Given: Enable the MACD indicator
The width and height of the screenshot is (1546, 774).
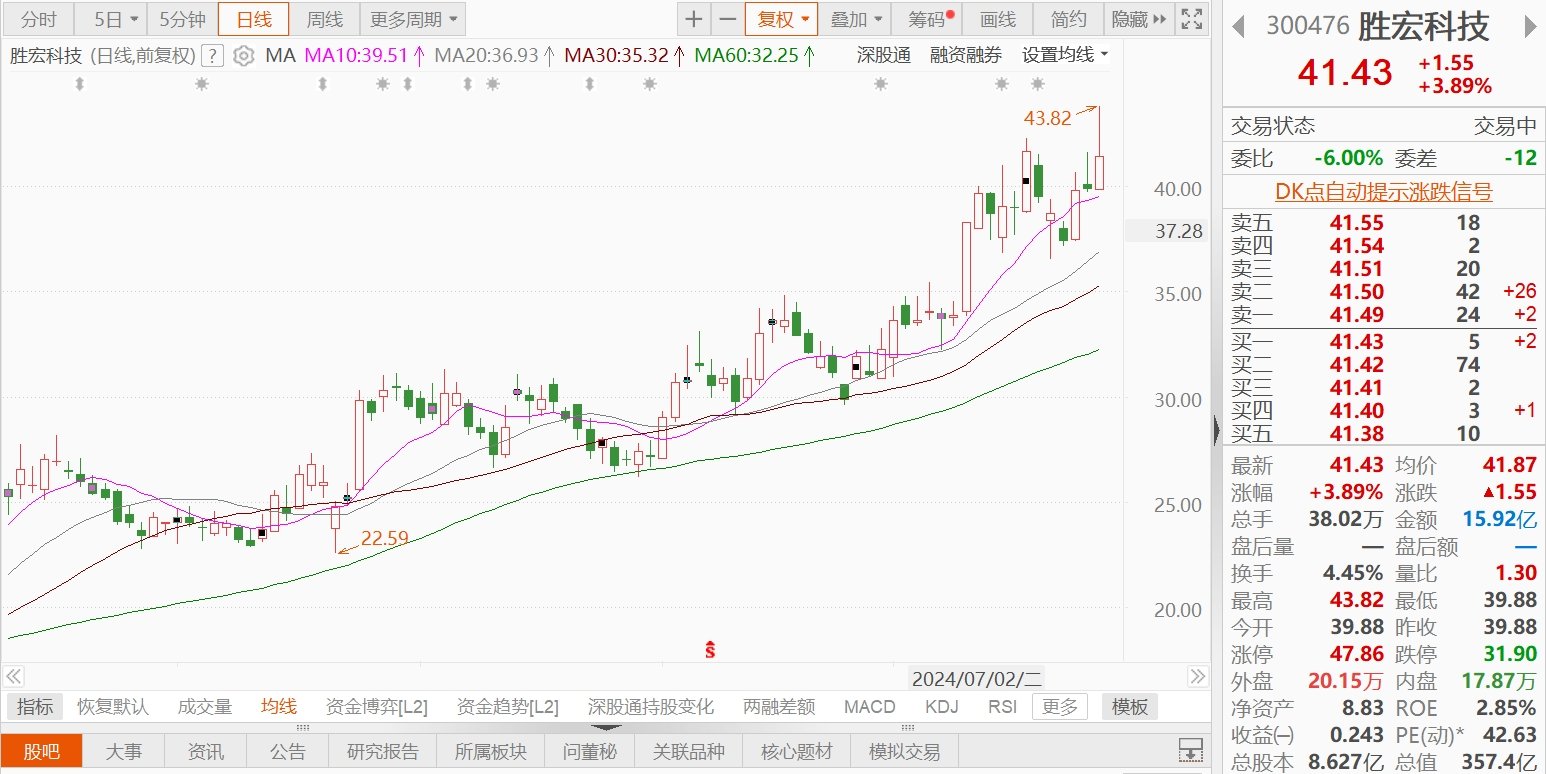Looking at the screenshot, I should click(x=869, y=707).
